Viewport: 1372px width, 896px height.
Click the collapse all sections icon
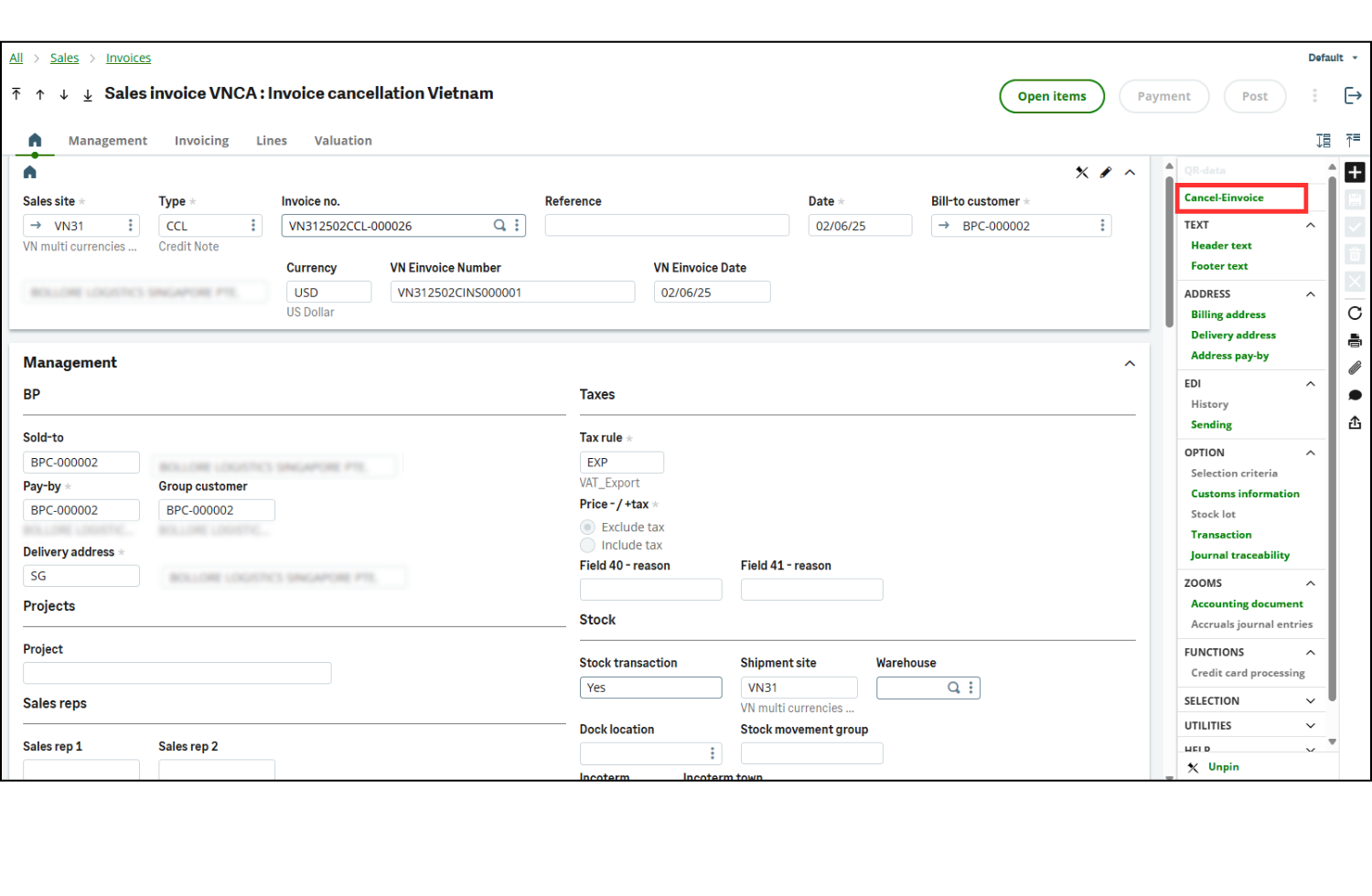[x=1353, y=140]
